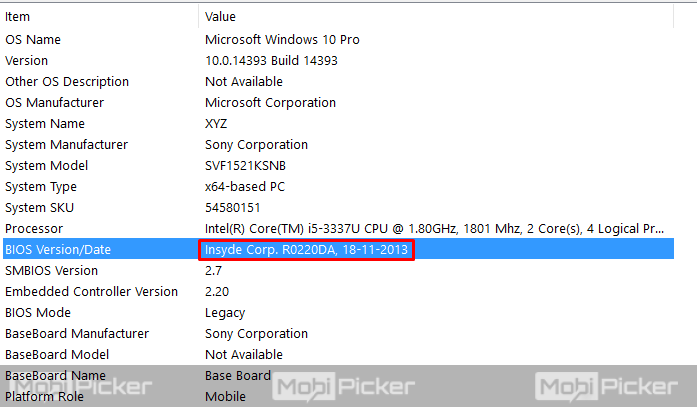Viewport: 697px width, 407px height.
Task: Select the OS Manufacturer row
Action: 54,102
